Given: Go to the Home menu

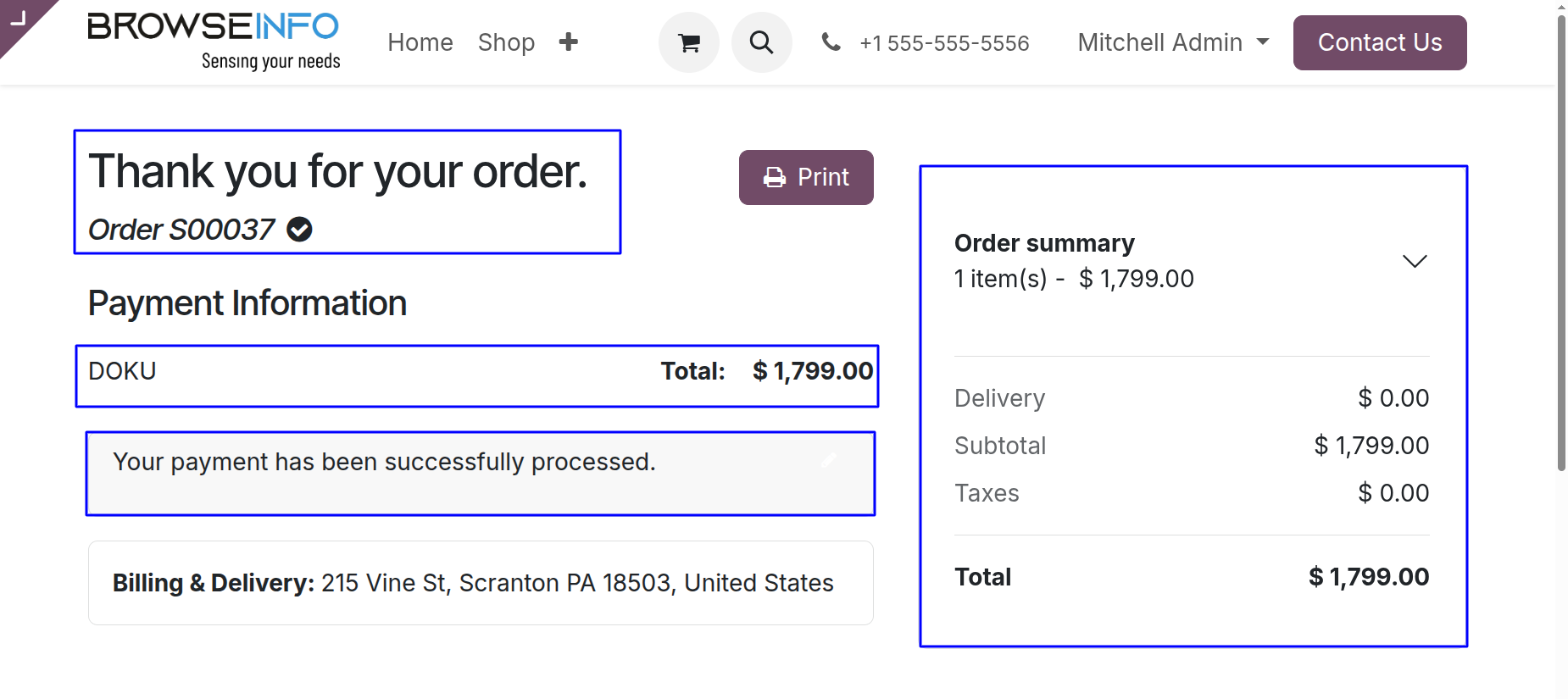Looking at the screenshot, I should (420, 42).
